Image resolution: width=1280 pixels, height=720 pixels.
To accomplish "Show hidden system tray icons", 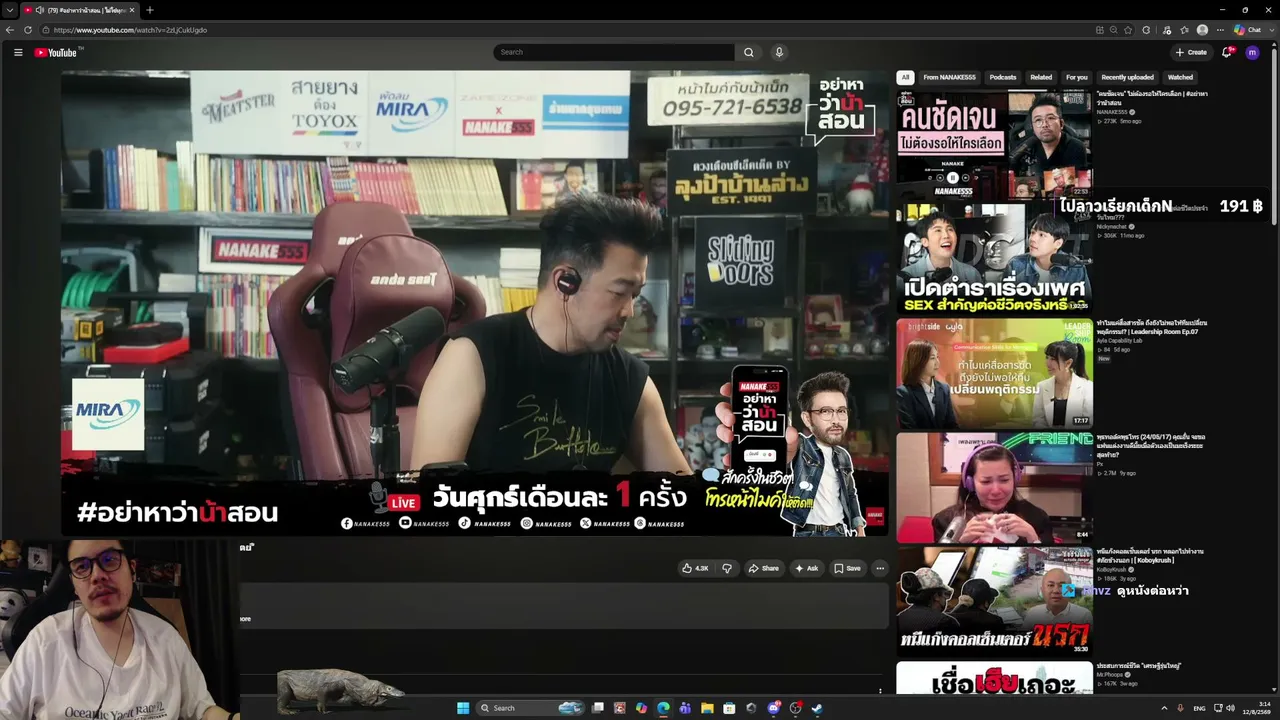I will 1164,708.
